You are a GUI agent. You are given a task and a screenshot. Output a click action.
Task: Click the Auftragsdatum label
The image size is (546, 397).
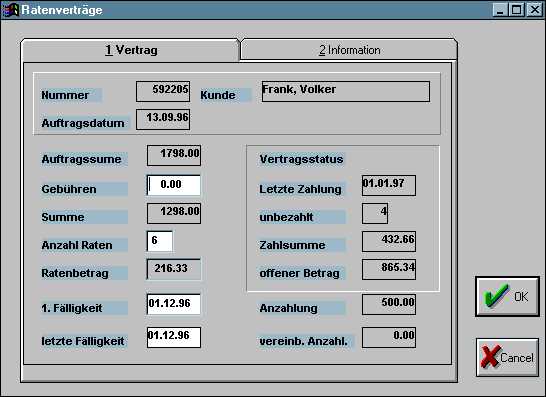[x=83, y=123]
